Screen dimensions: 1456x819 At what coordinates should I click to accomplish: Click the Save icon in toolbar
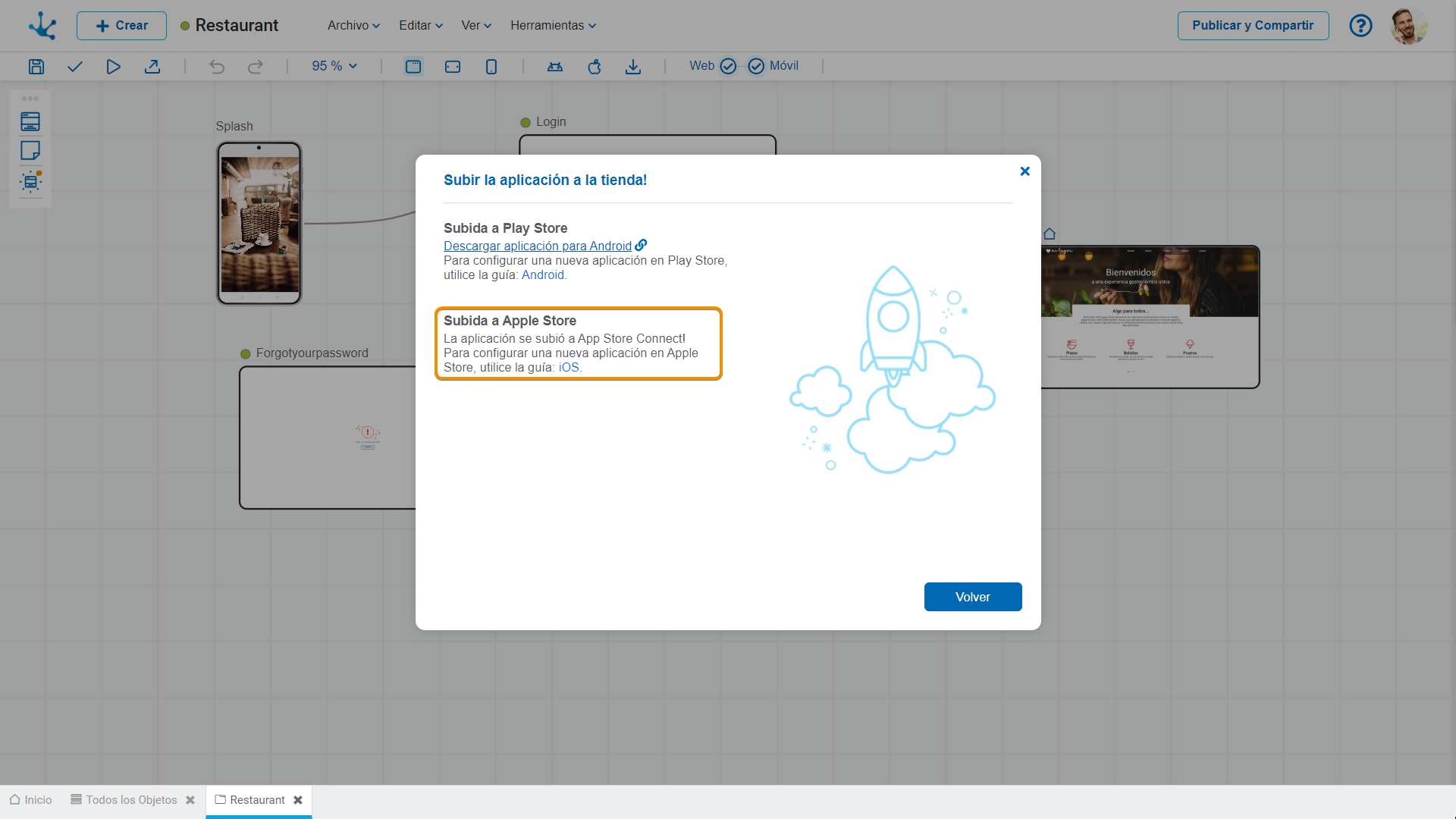(x=36, y=67)
